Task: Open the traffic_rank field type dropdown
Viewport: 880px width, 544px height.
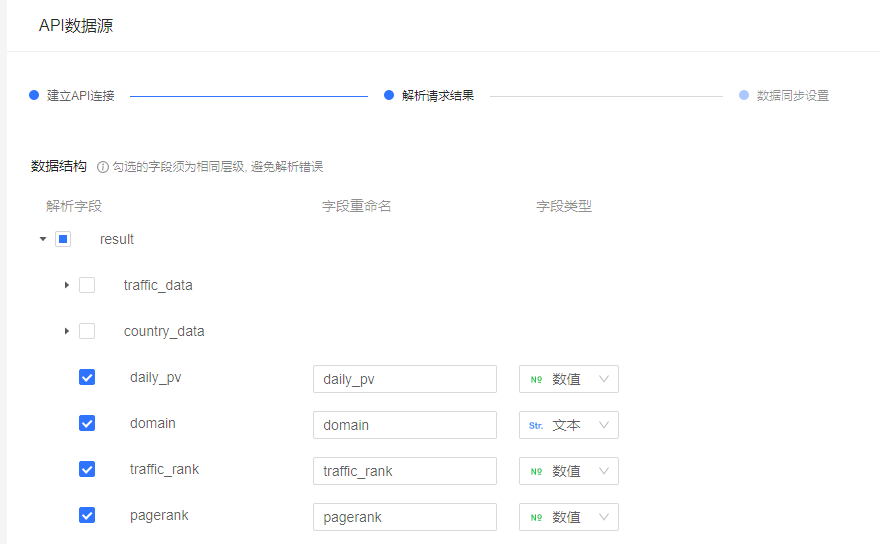Action: (568, 471)
